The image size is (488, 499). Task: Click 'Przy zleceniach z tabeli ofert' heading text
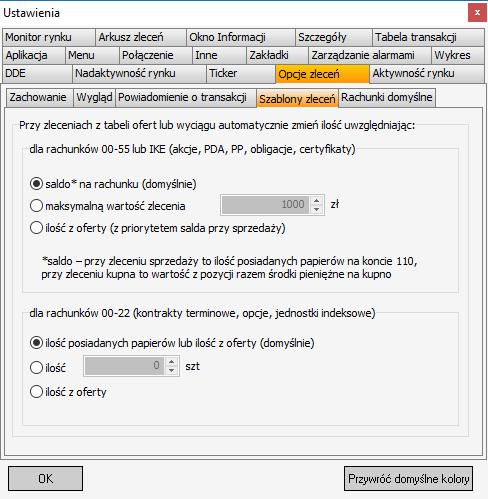pos(217,125)
